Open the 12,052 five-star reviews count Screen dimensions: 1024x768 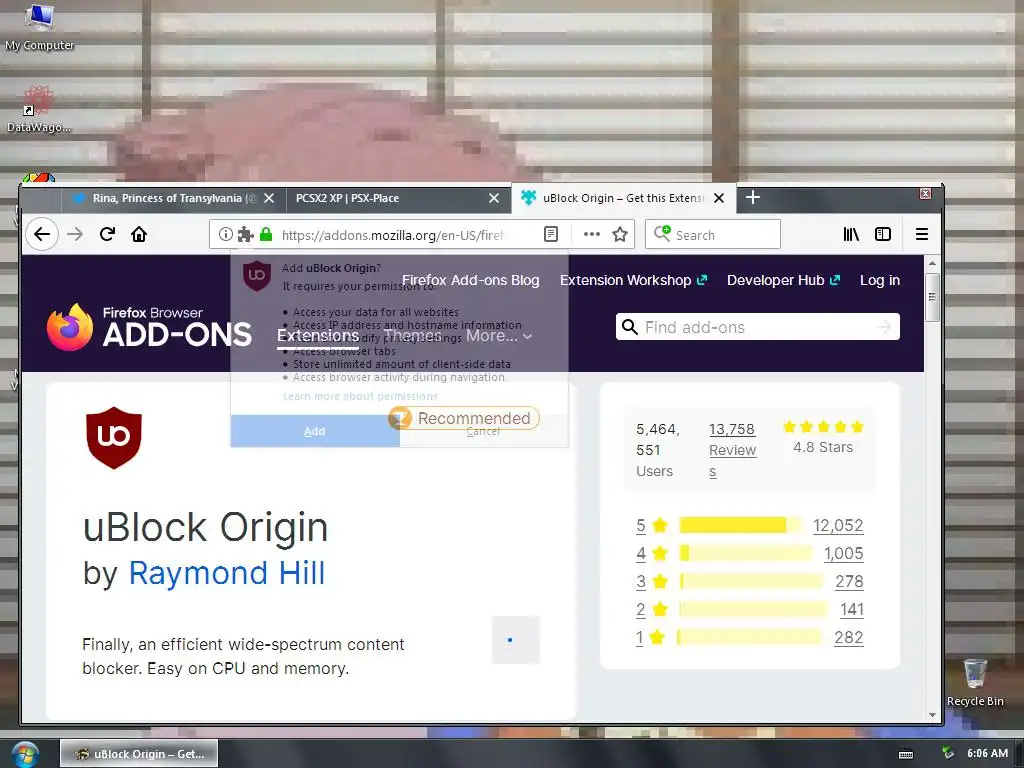(838, 525)
